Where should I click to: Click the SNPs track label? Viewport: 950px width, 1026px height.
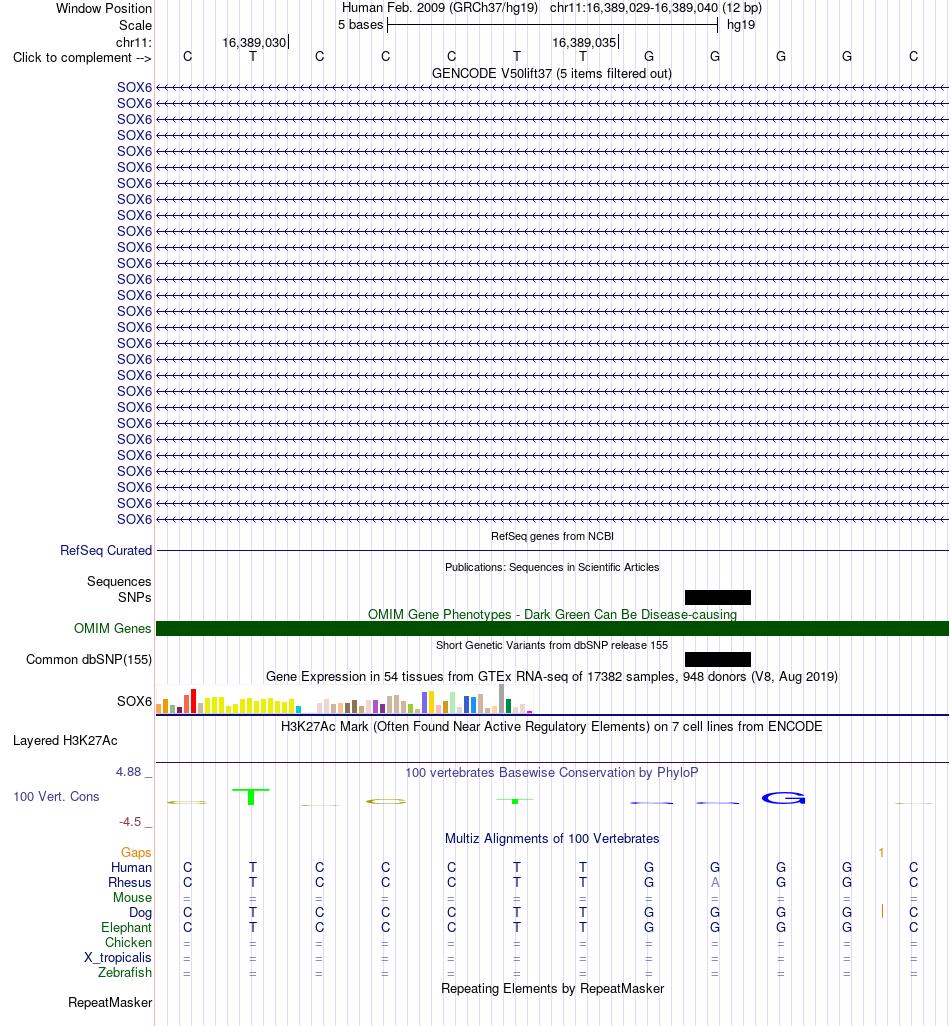(x=135, y=597)
